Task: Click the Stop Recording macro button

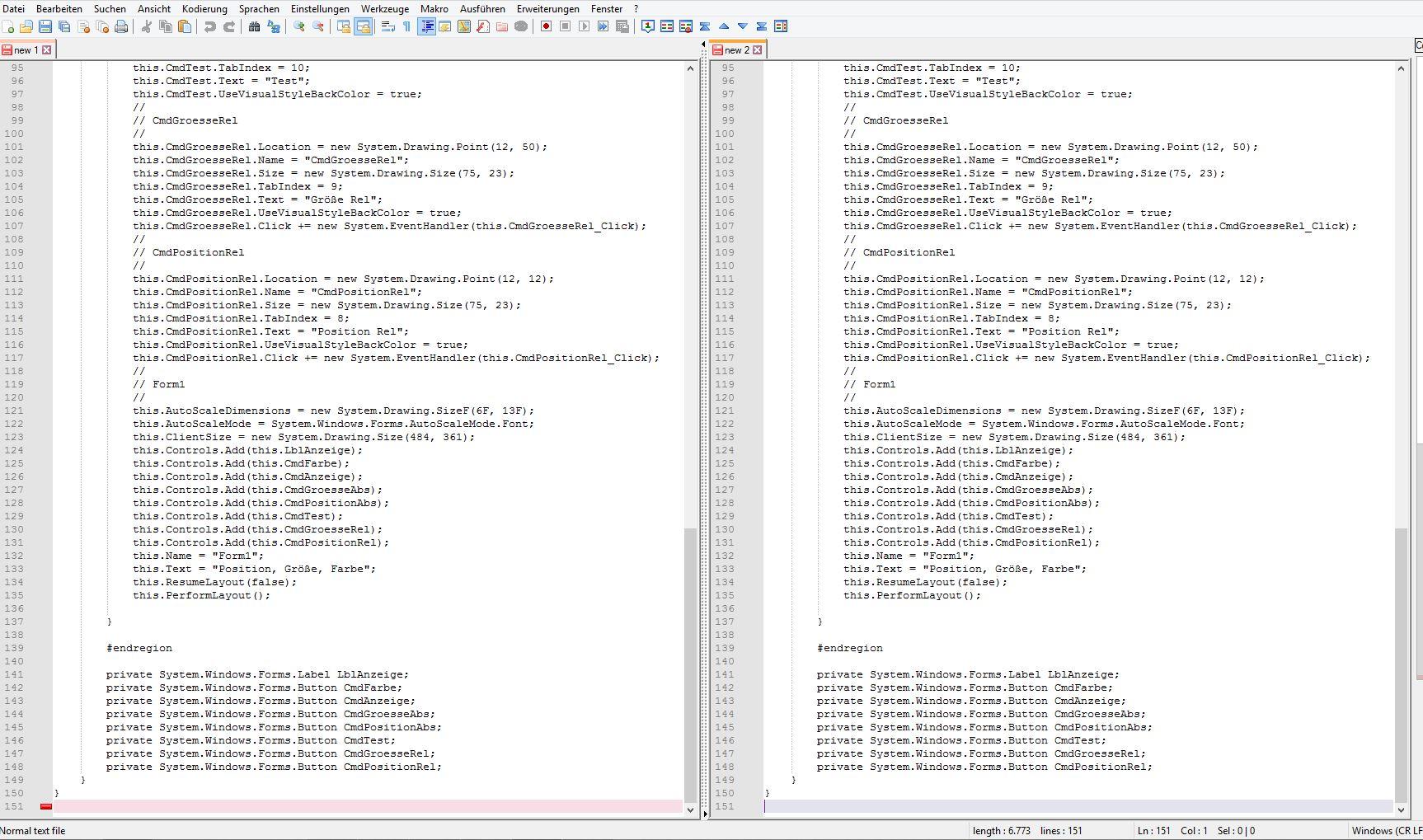Action: point(565,26)
